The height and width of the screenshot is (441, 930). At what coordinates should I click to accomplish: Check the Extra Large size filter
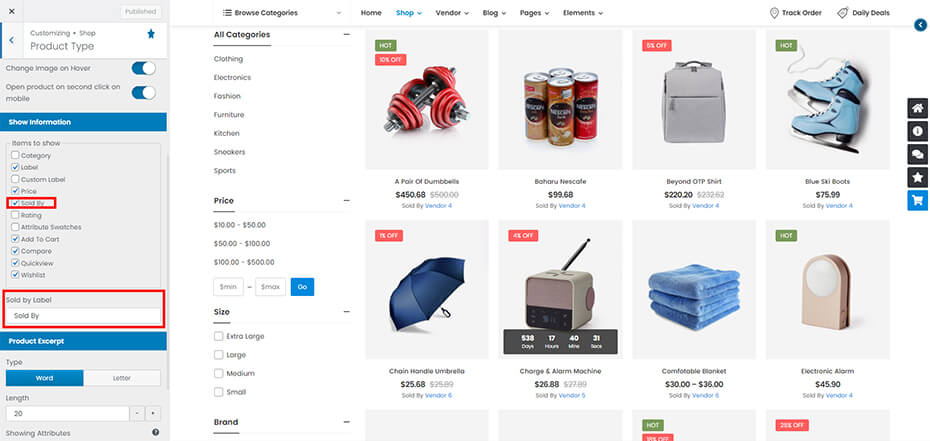[218, 336]
